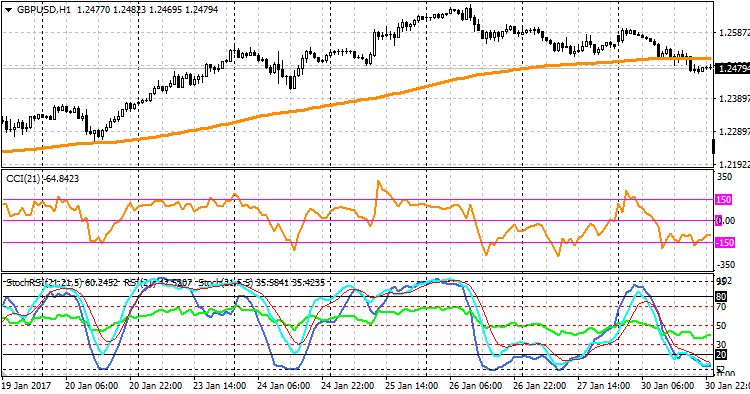Click the magenta 0.00 CCI level label
This screenshot has width=750, height=394.
pos(726,220)
